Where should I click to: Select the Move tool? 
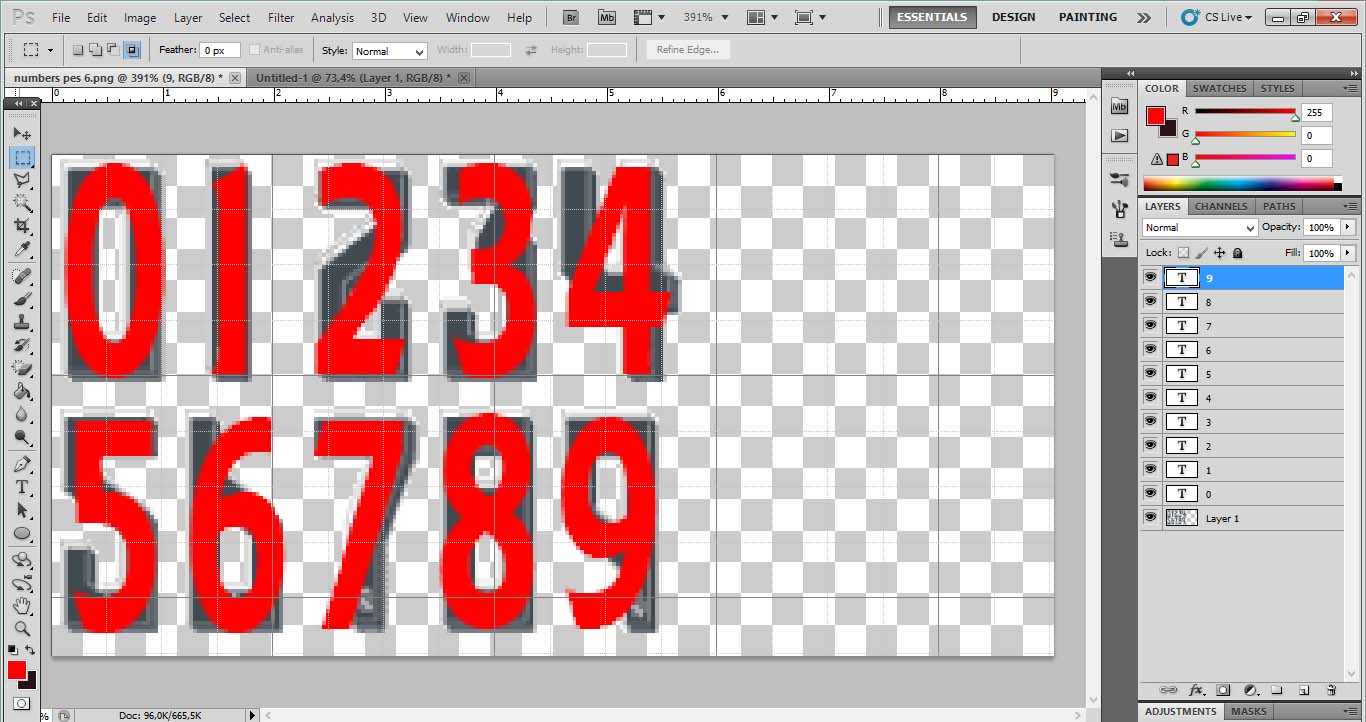point(22,133)
